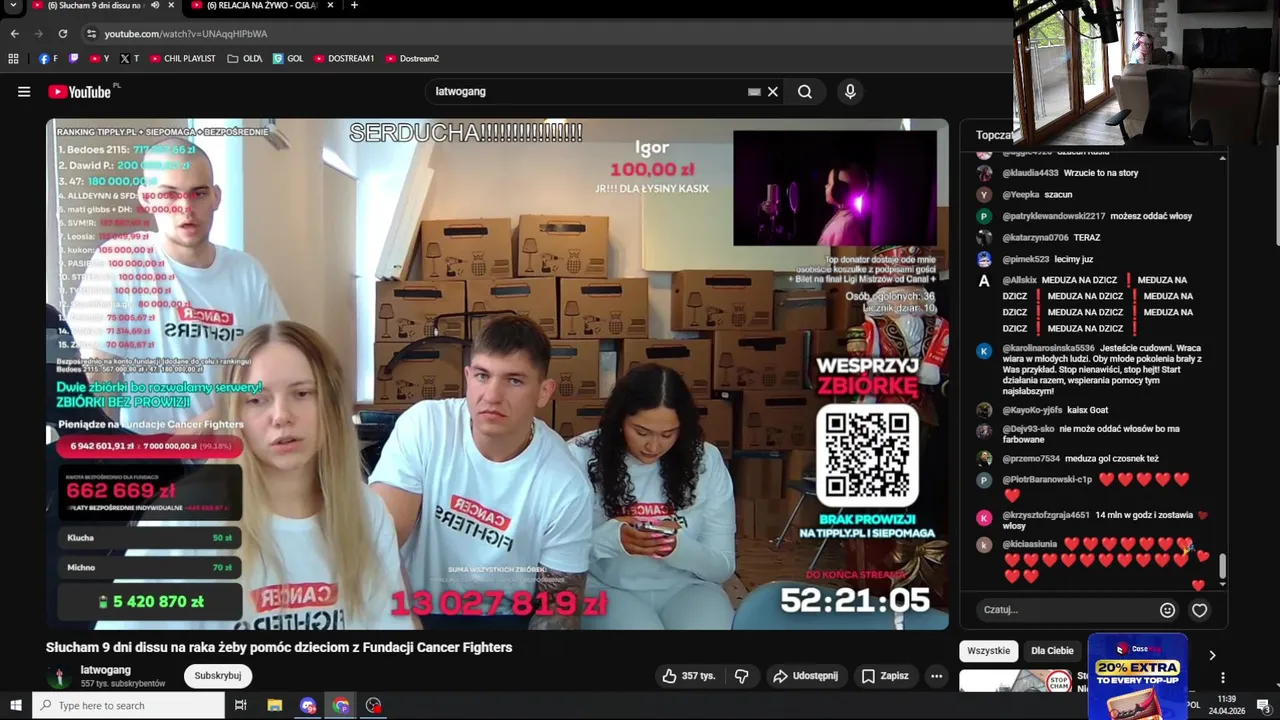This screenshot has width=1280, height=720.
Task: Mute the first tab via speaker icon
Action: click(x=155, y=6)
